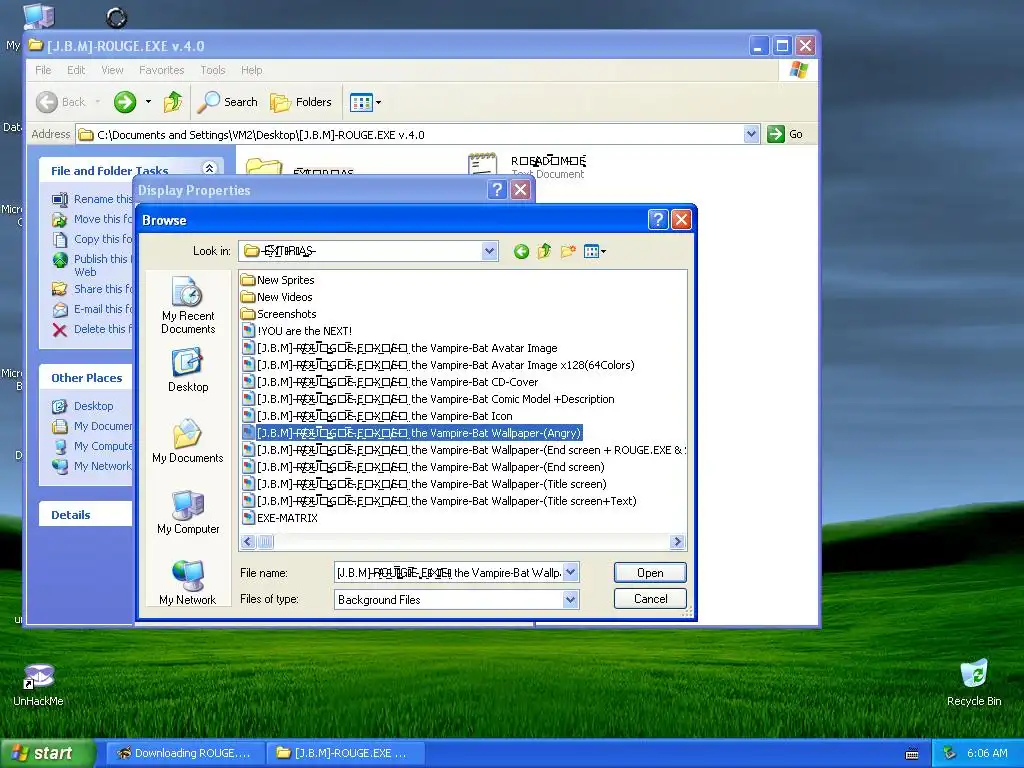
Task: Click the Start button
Action: coord(47,753)
